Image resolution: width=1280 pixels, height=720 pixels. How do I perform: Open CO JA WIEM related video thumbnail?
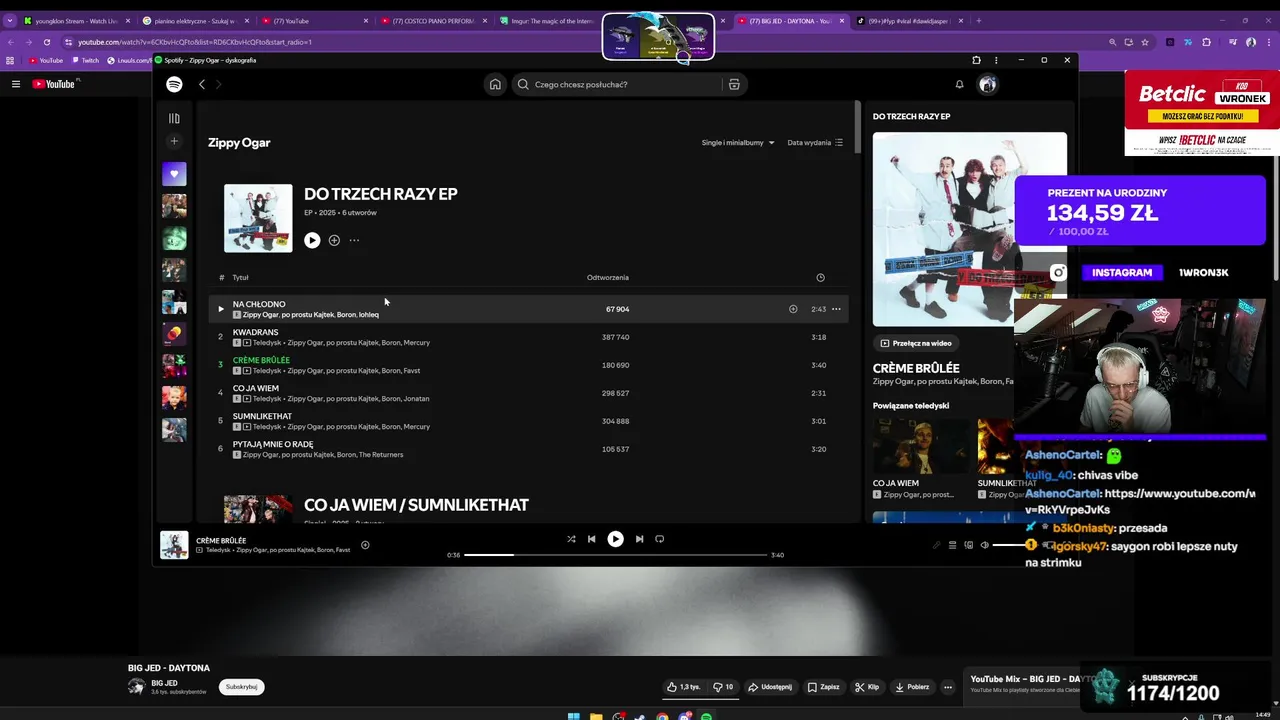tap(921, 446)
